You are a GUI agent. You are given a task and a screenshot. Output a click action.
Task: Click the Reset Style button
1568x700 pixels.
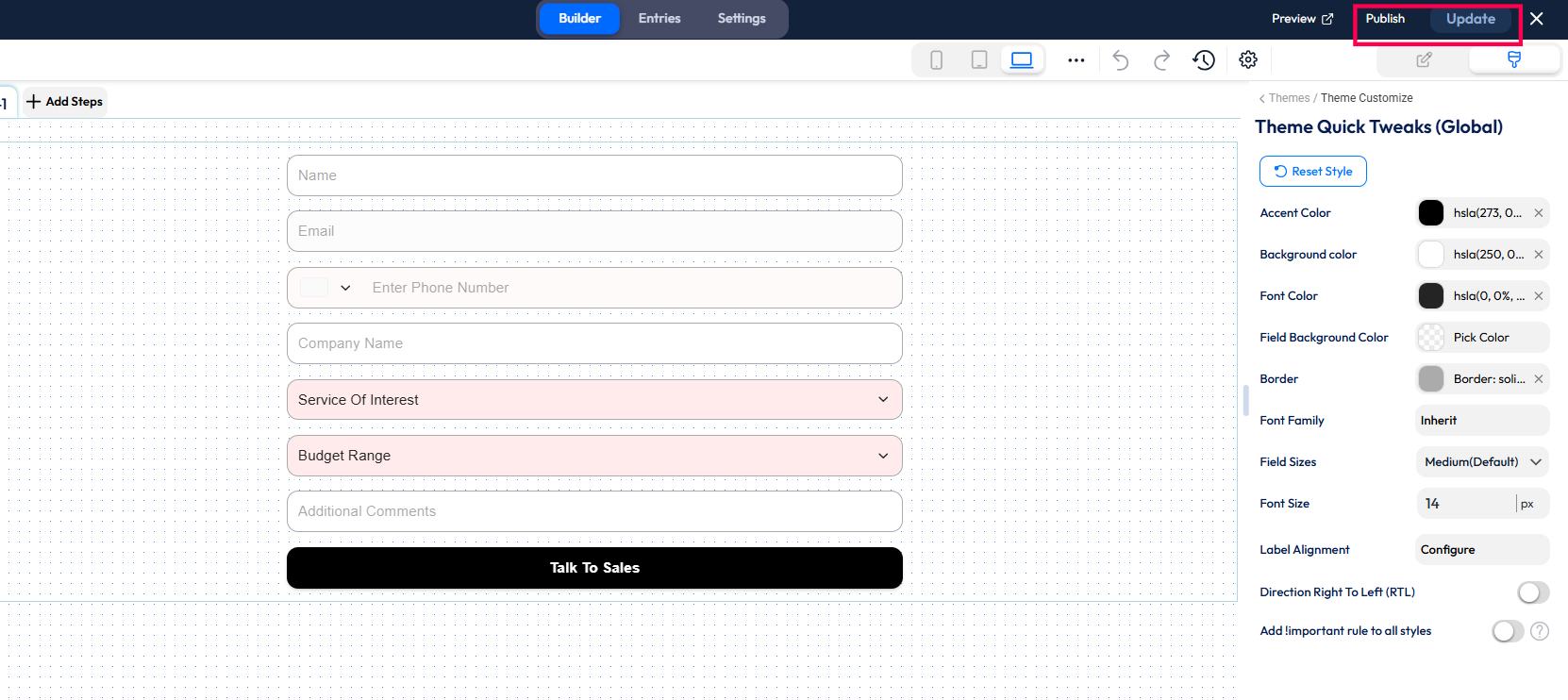tap(1312, 172)
